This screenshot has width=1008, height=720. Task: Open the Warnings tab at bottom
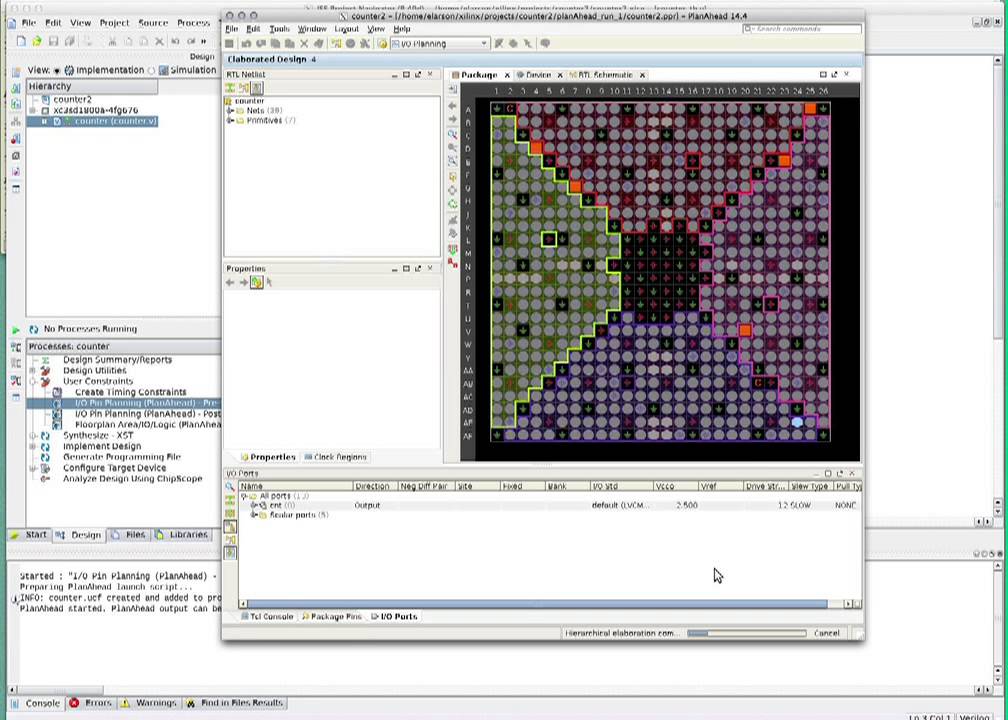149,703
